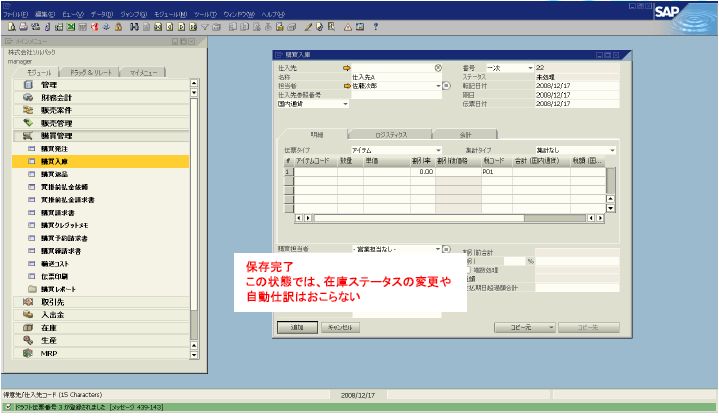Click the orange link arrow beside 担当者
The image size is (719, 416).
click(x=347, y=86)
